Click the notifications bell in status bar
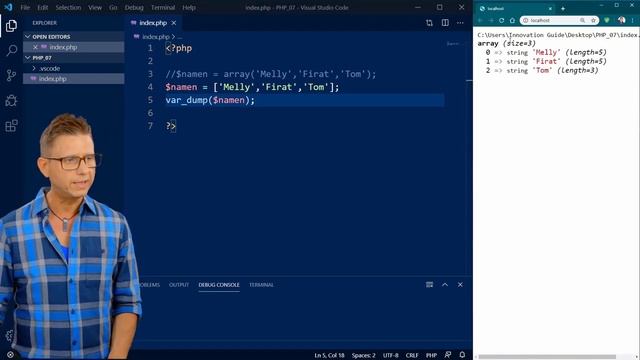This screenshot has width=640, height=360. pos(462,355)
